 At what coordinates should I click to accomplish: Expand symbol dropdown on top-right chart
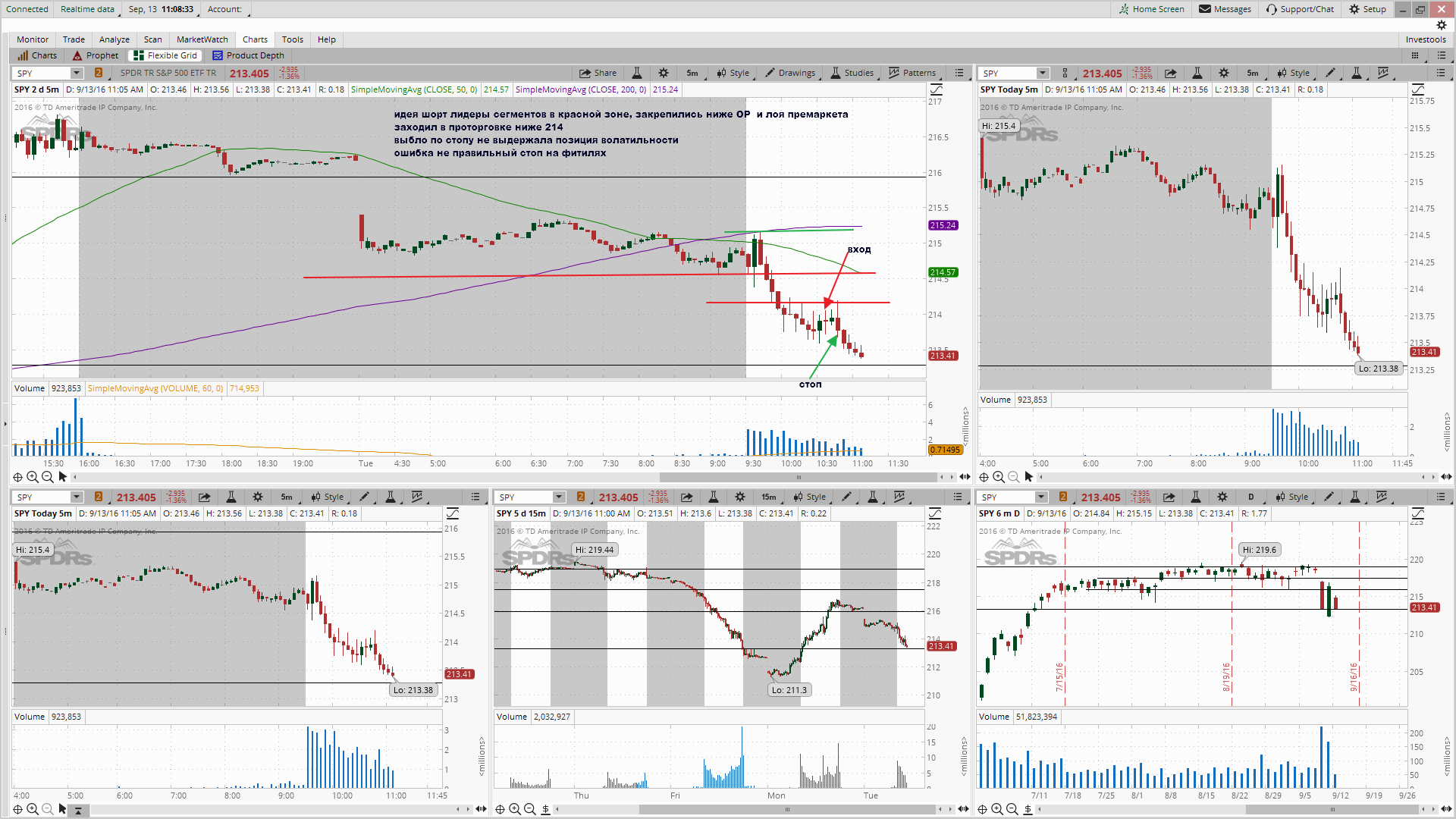point(1043,73)
